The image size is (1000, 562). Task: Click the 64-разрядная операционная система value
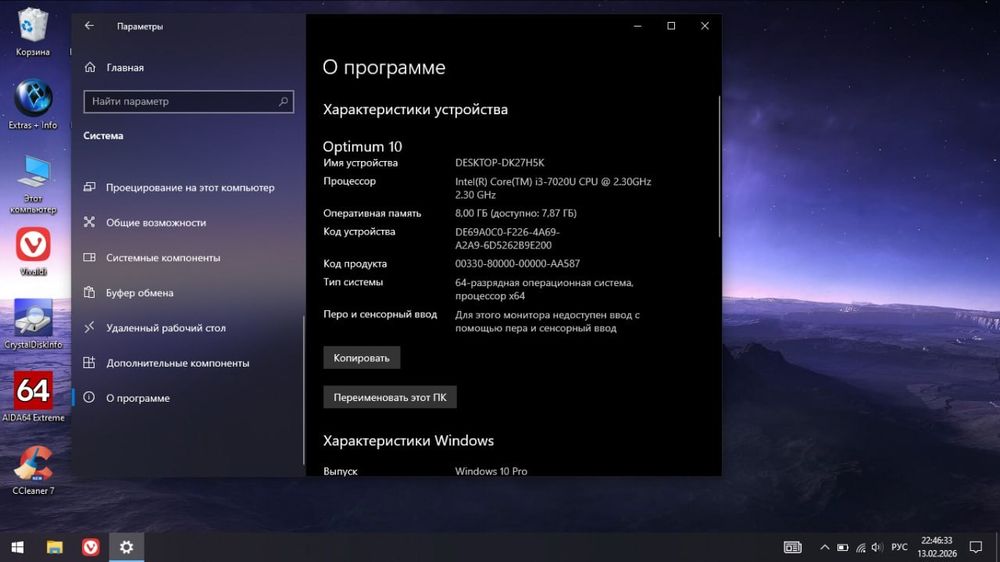tap(544, 289)
